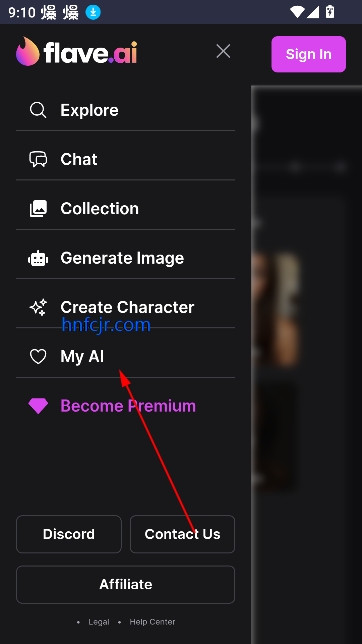Follow the Legal link
The image size is (362, 644).
(99, 622)
